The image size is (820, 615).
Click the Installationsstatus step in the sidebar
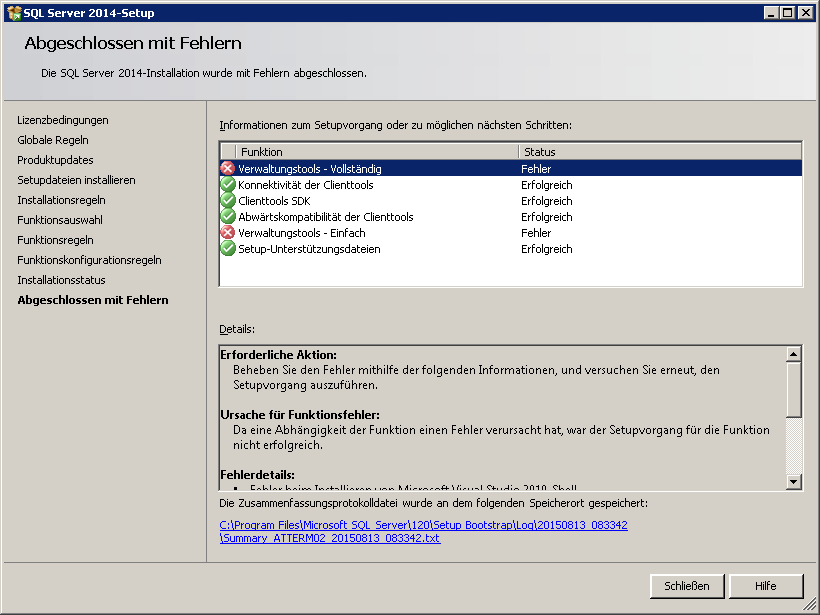click(x=61, y=280)
